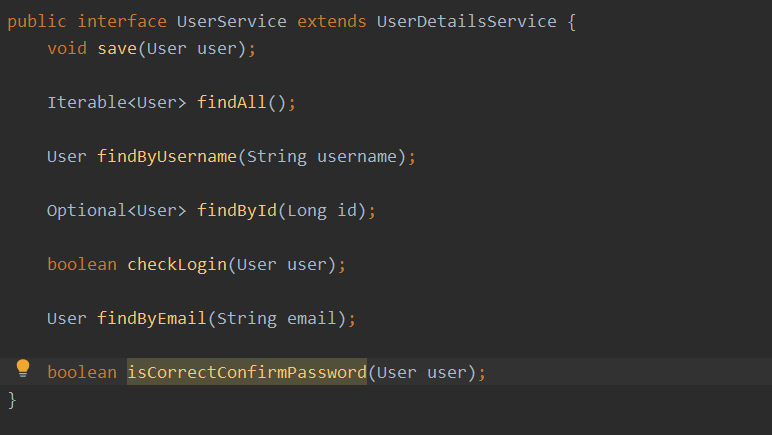Click the public keyword
Image resolution: width=772 pixels, height=435 pixels.
[37, 21]
